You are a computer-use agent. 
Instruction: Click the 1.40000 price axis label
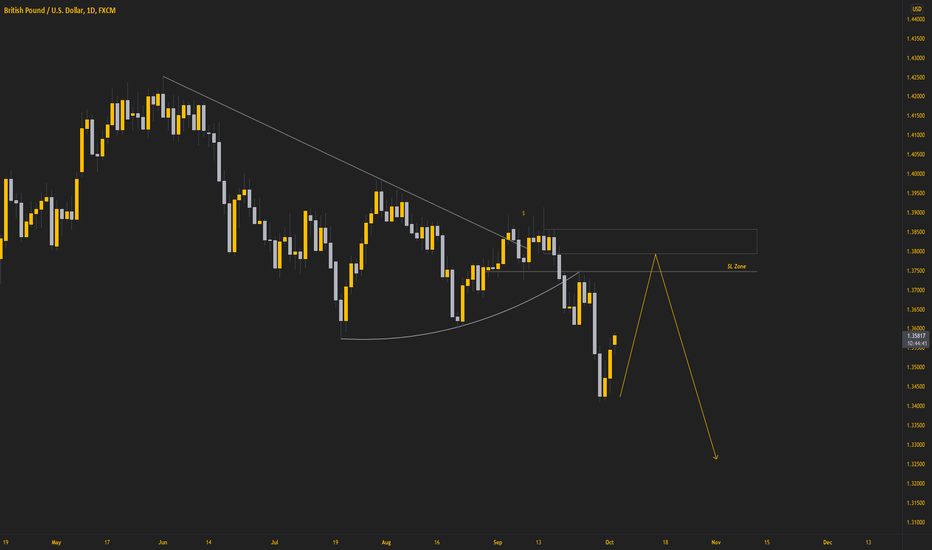[915, 174]
